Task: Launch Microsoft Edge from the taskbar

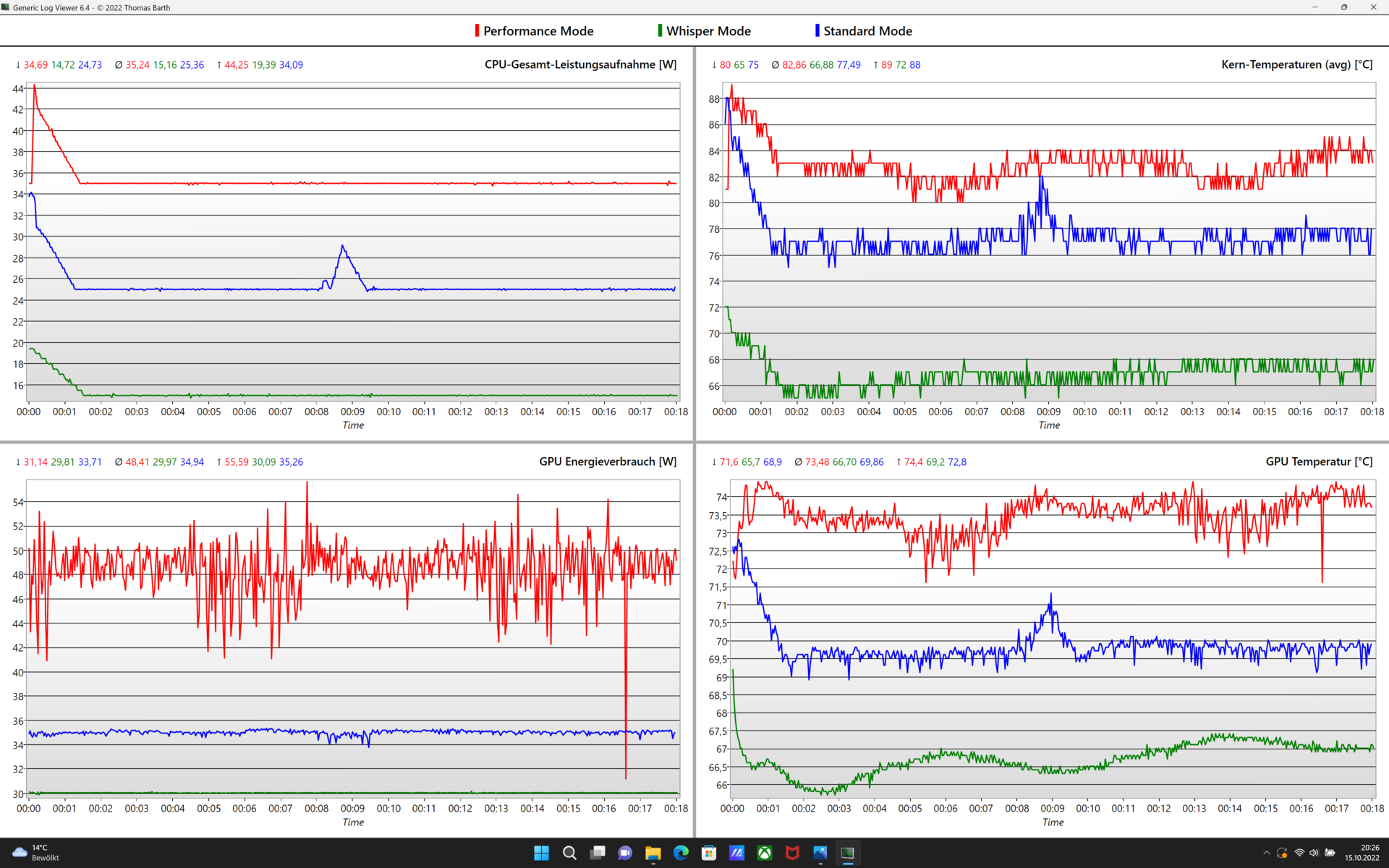Action: (681, 854)
